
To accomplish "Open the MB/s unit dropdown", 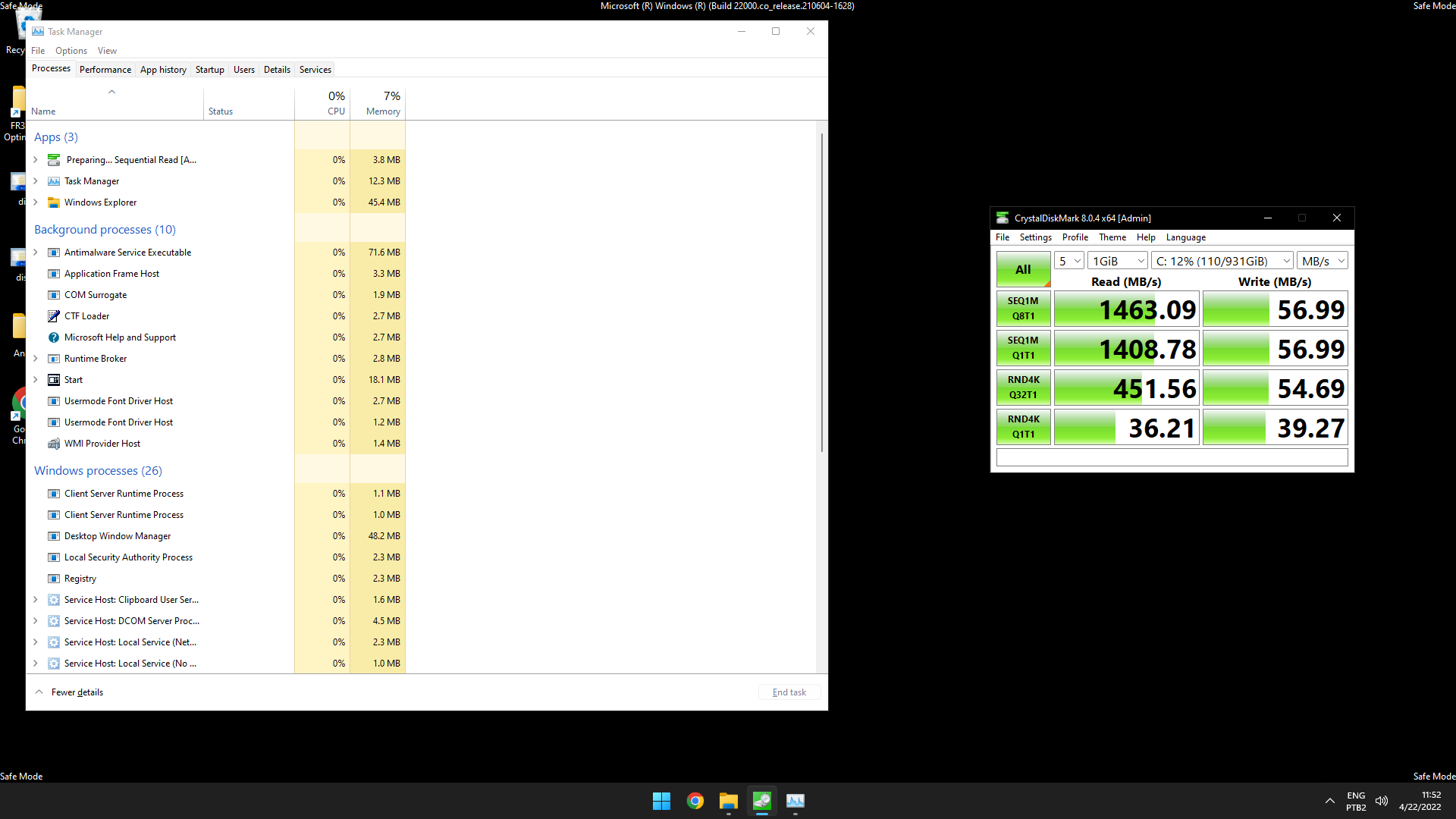I will coord(1323,261).
